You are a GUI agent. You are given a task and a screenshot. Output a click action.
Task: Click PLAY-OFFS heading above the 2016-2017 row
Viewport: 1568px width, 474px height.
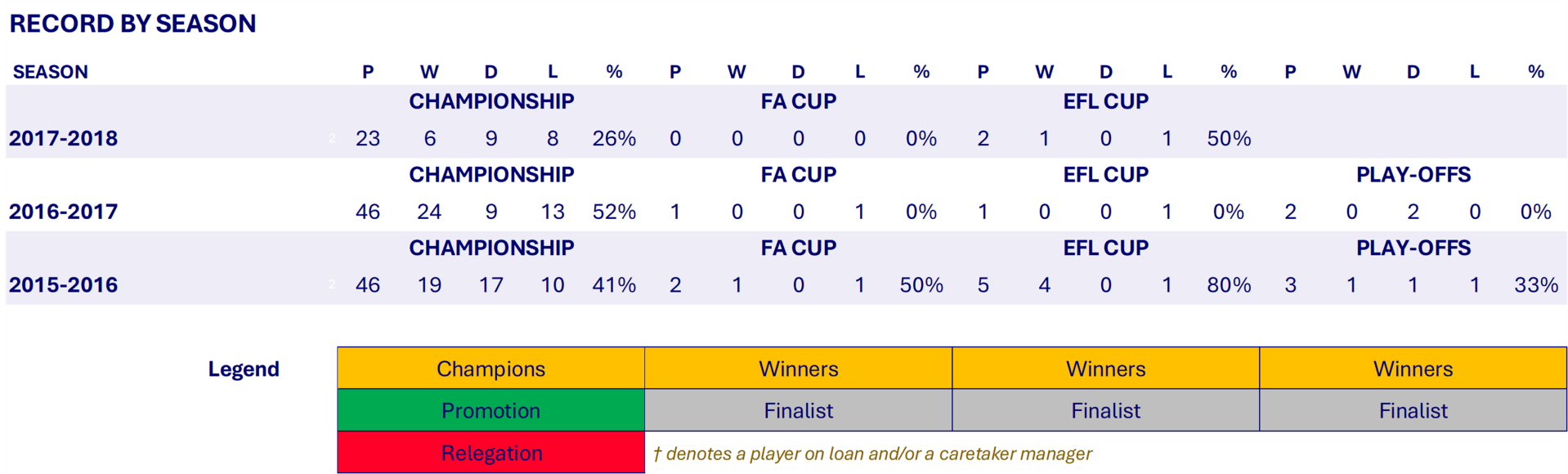point(1413,175)
